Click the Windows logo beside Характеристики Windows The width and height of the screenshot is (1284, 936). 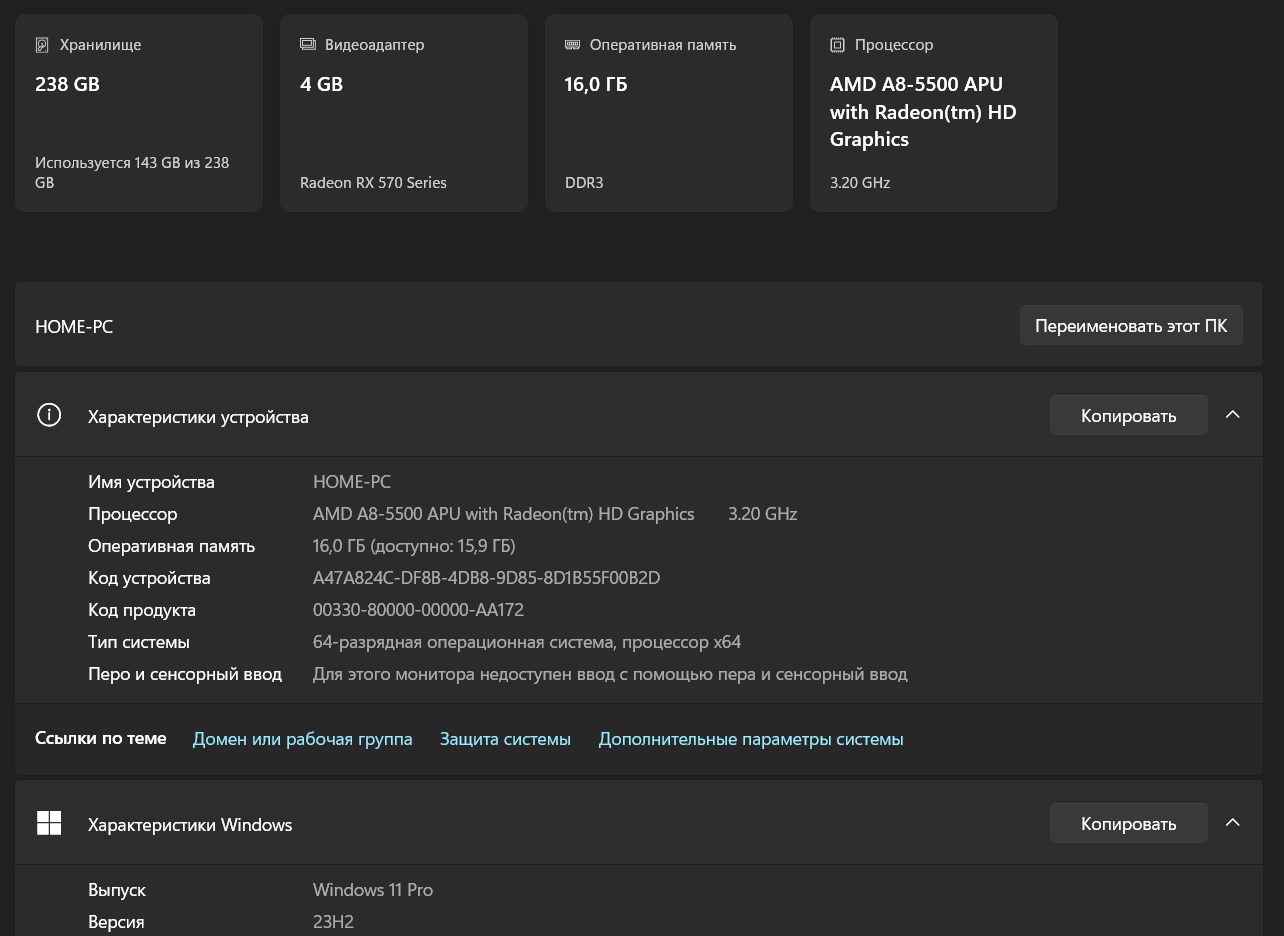coord(49,823)
